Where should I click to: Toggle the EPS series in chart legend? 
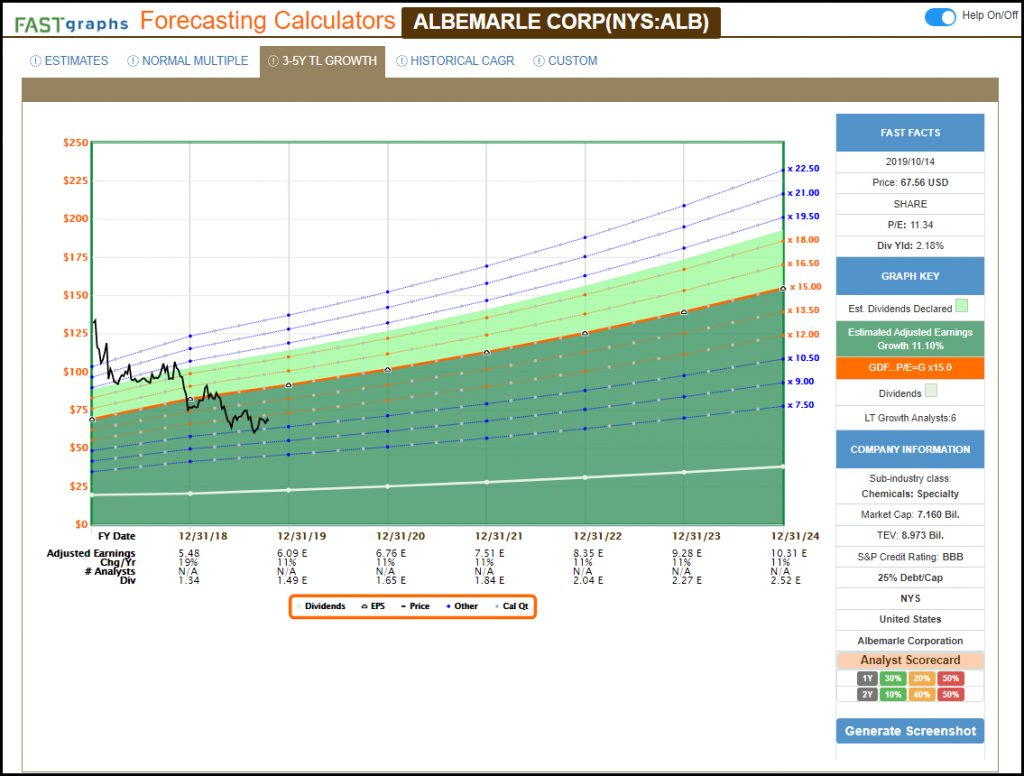pos(373,606)
